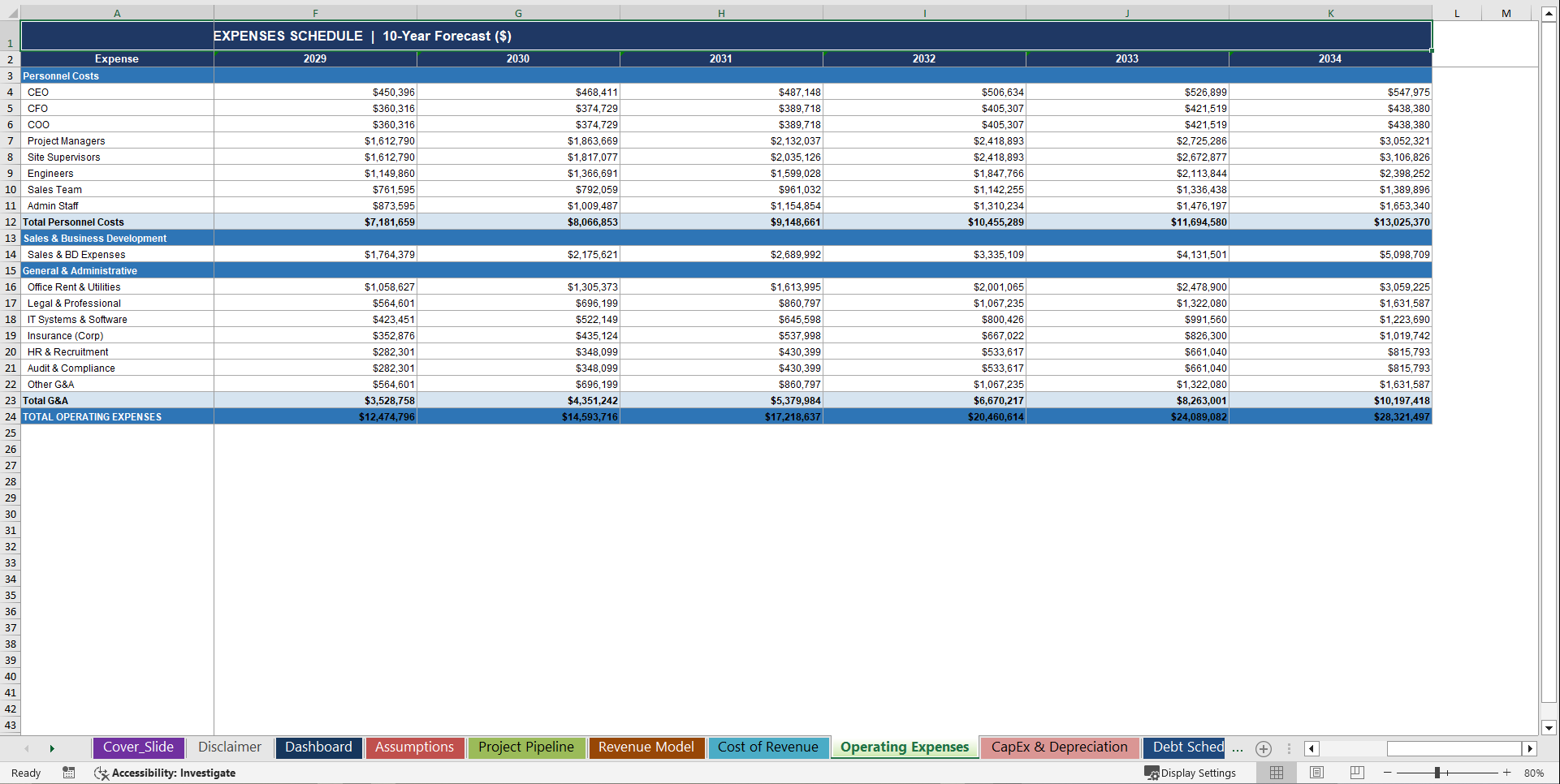Add a new worksheet with the plus icon
The image size is (1560, 784).
(1264, 748)
